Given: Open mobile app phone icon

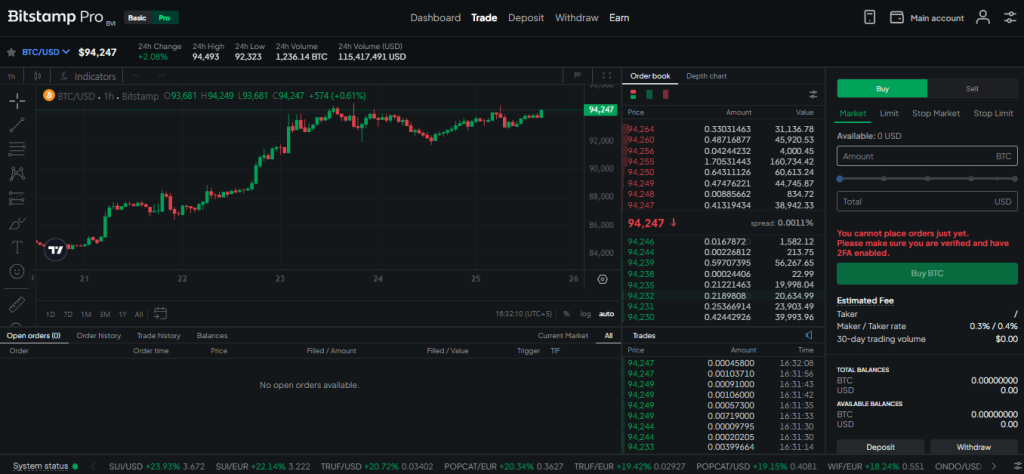Looking at the screenshot, I should tap(869, 18).
